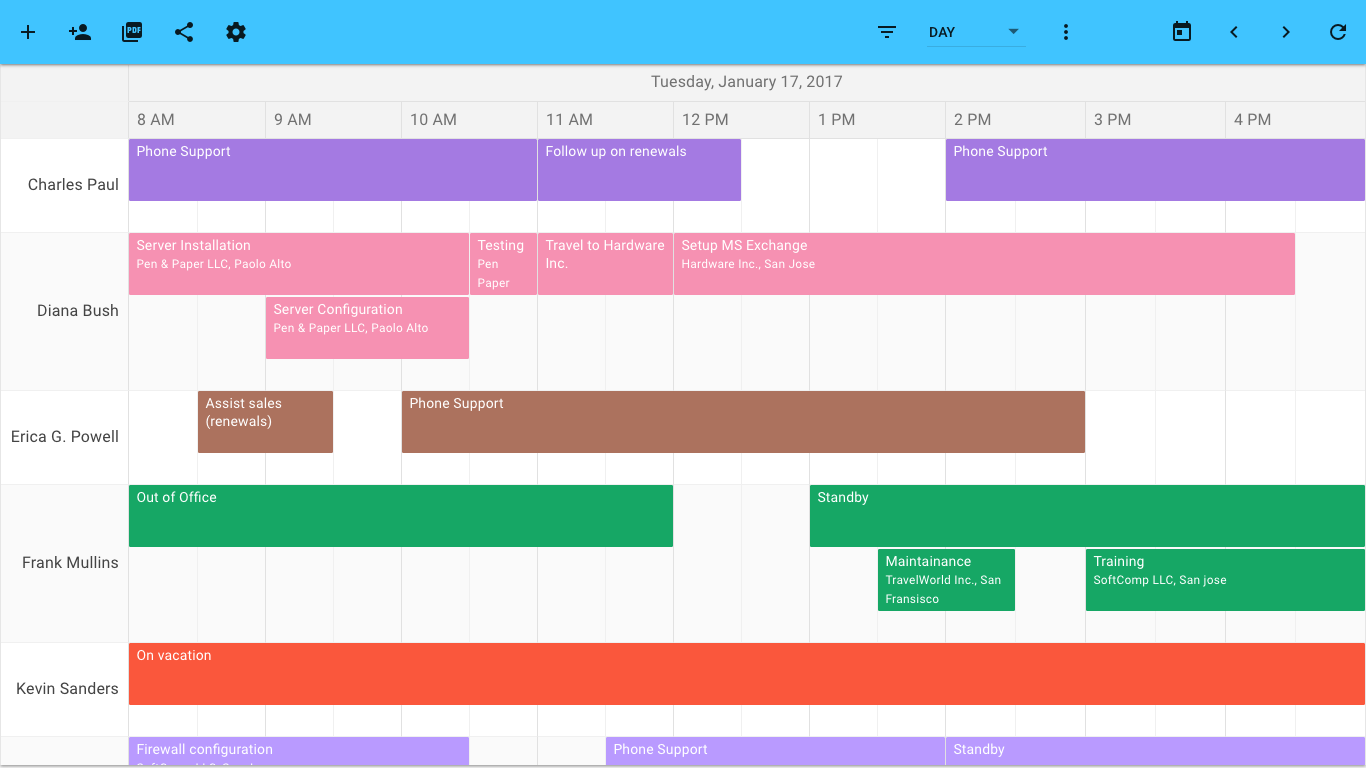Open Setup MS Exchange event
The width and height of the screenshot is (1366, 768).
click(x=984, y=264)
